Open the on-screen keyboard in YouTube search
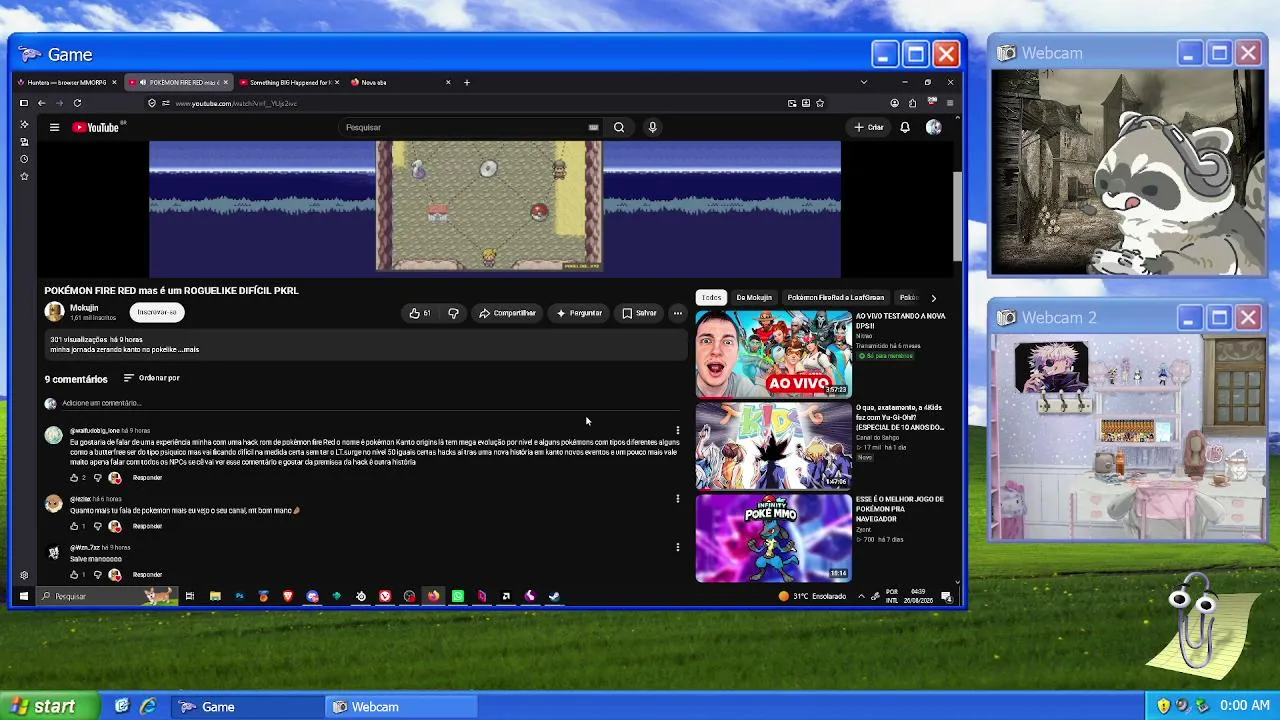 coord(593,127)
